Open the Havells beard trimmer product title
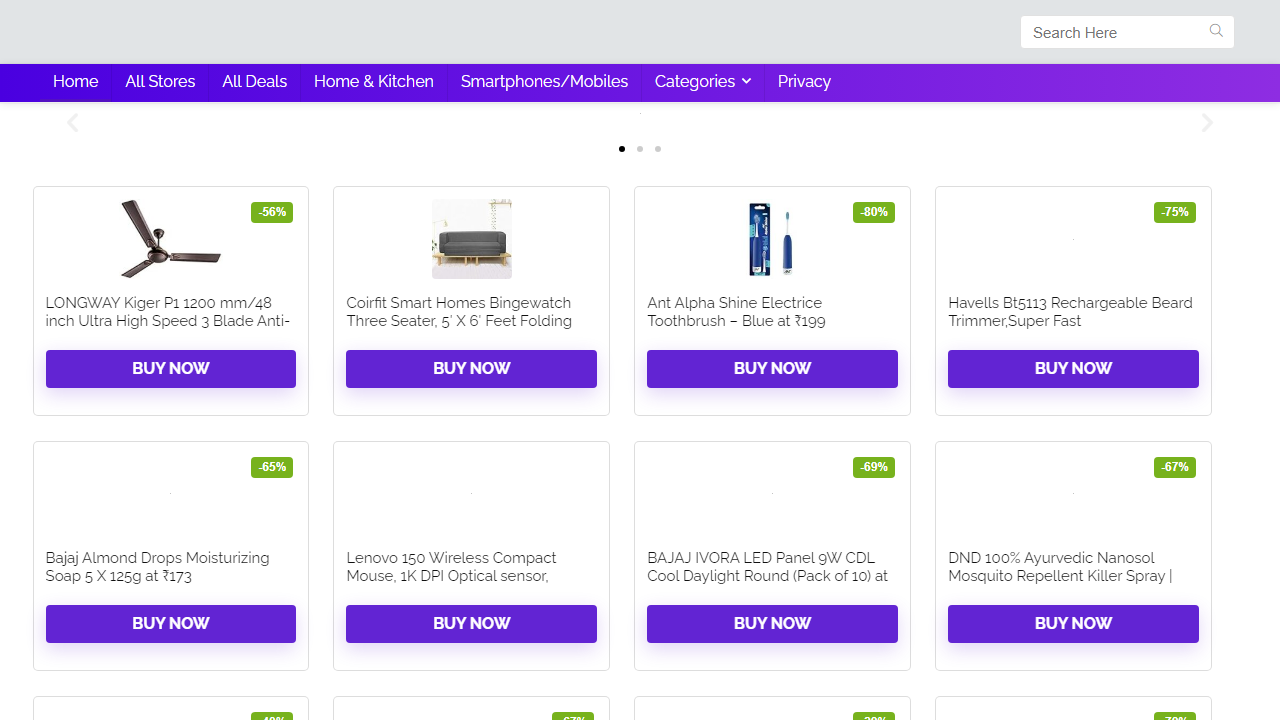The image size is (1280, 720). point(1069,312)
